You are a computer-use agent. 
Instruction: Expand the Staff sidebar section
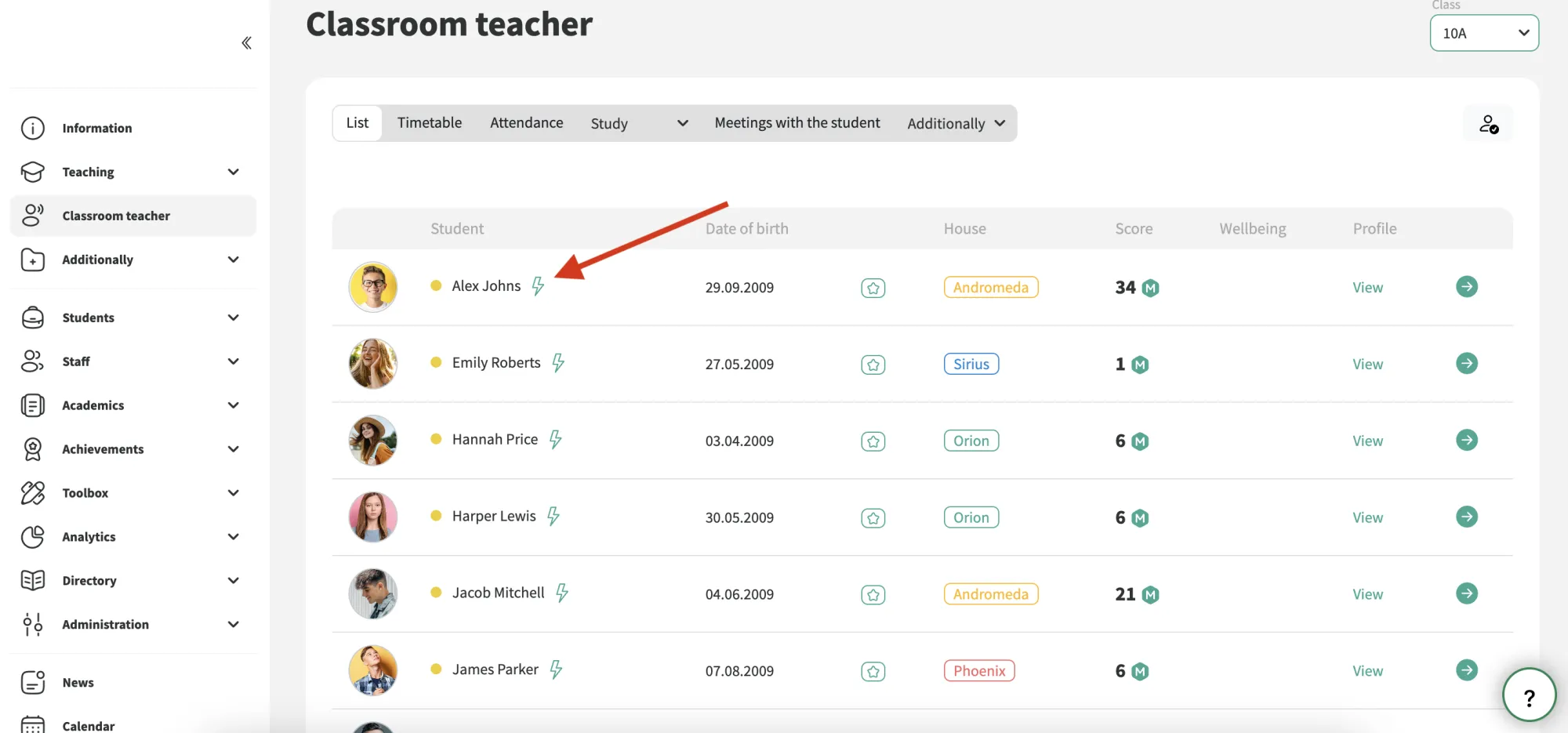(x=132, y=361)
